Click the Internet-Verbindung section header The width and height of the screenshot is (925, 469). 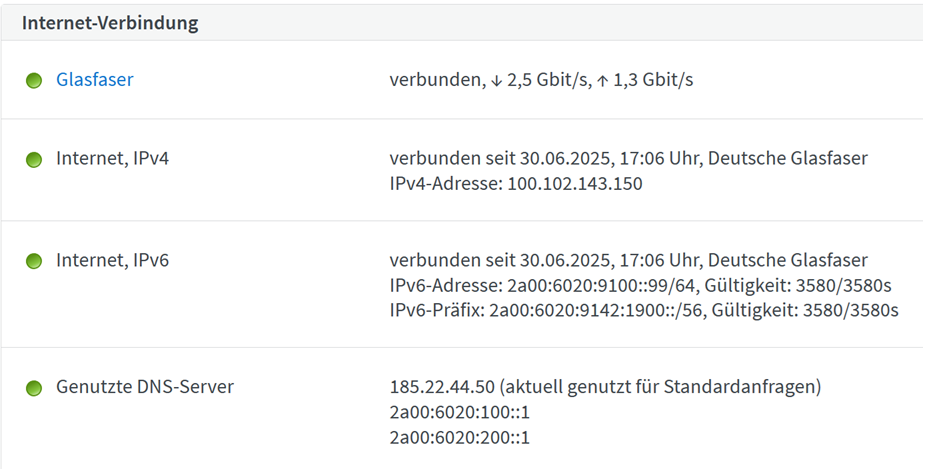tap(110, 23)
